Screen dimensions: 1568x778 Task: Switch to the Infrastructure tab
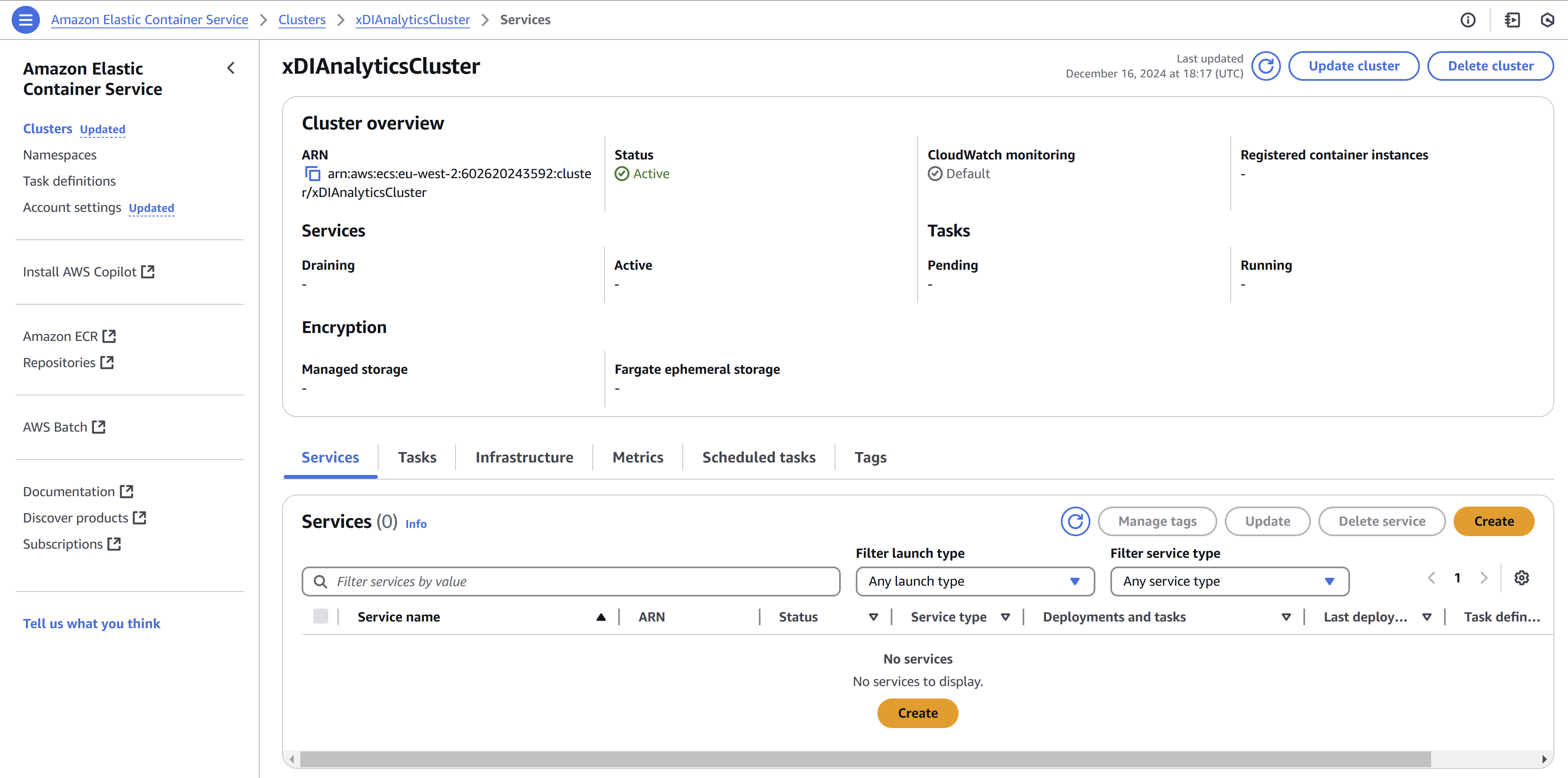[x=524, y=457]
